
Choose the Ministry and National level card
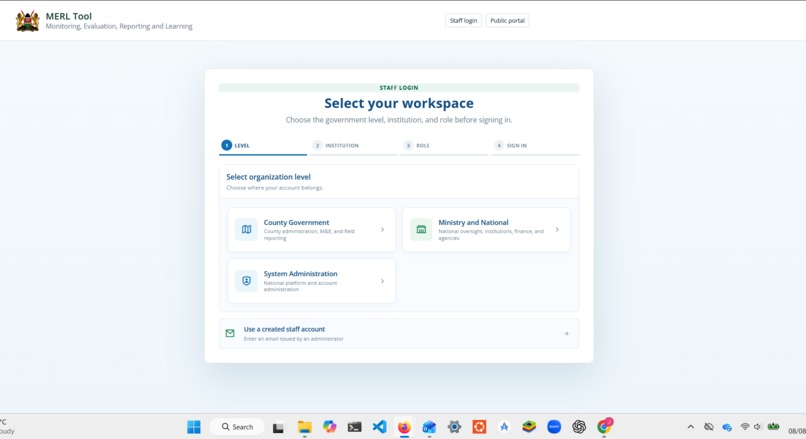tap(486, 230)
